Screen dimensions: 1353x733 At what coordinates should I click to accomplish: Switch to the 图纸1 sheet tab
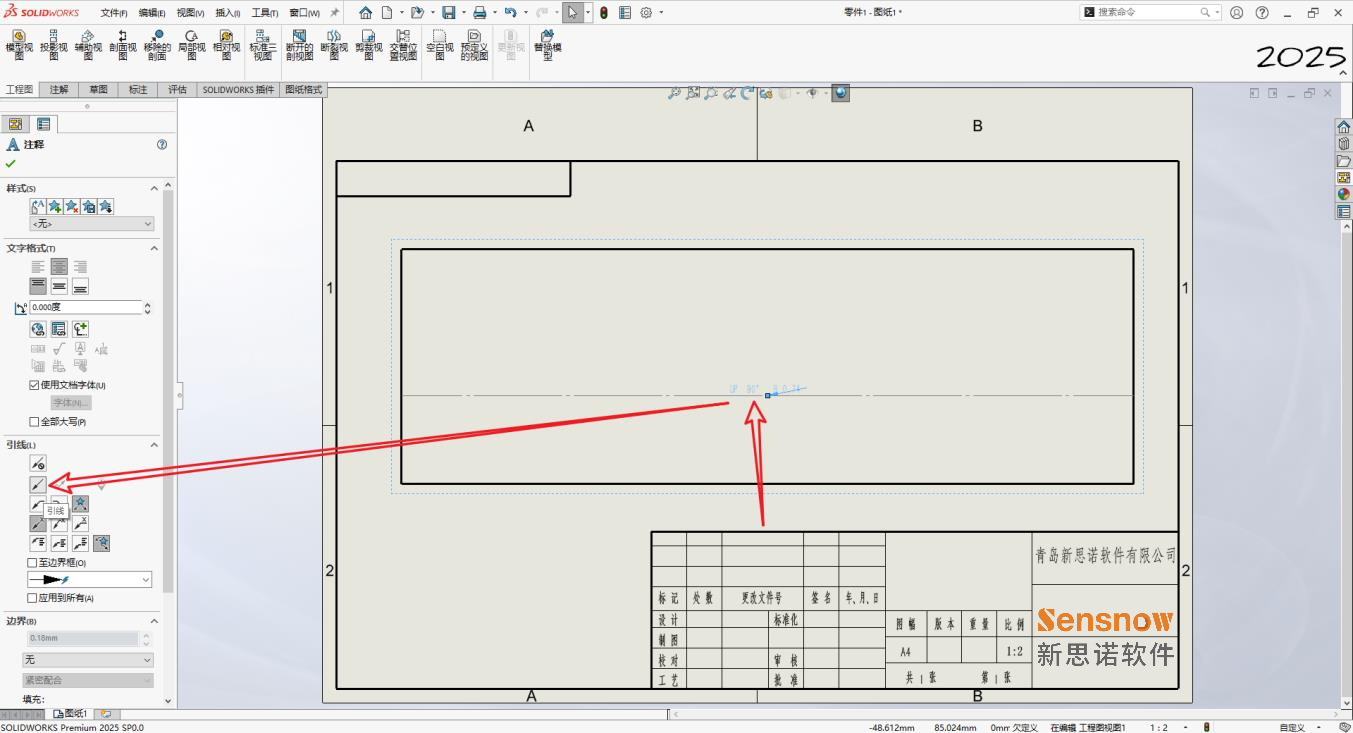(x=71, y=714)
